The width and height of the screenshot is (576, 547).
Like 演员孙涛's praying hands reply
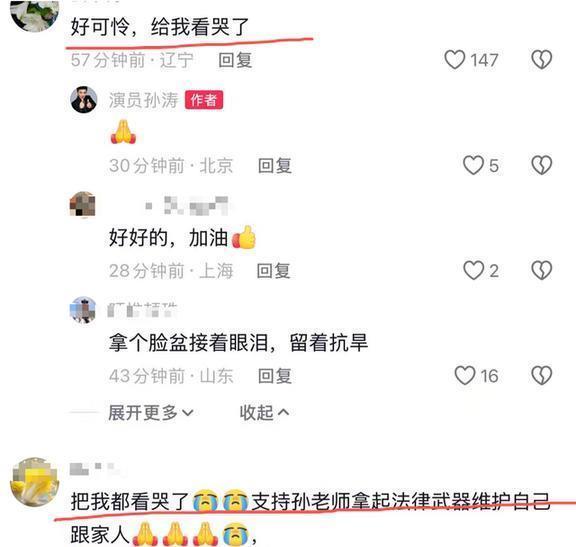pos(474,165)
